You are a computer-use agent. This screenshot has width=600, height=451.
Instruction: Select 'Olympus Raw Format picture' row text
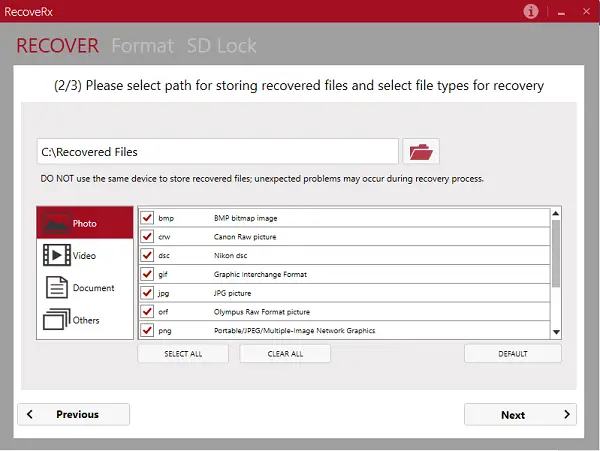point(262,312)
